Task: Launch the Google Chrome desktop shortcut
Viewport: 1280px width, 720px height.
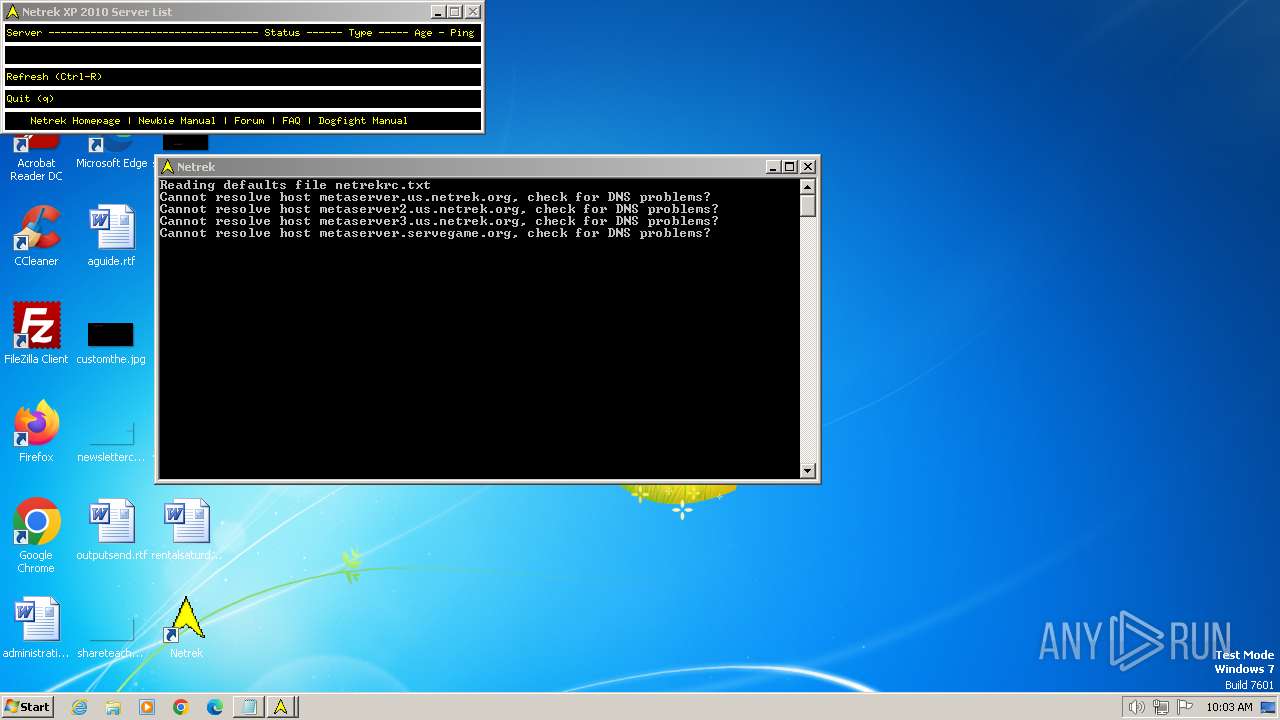Action: [x=36, y=536]
